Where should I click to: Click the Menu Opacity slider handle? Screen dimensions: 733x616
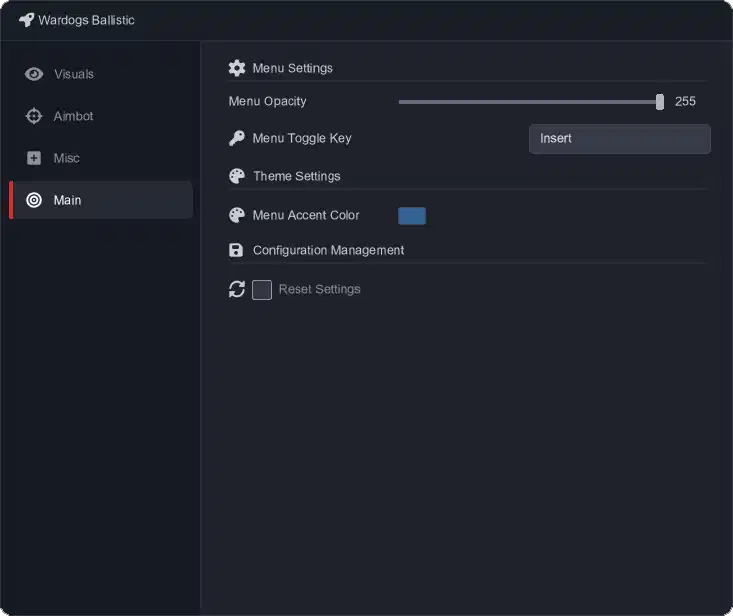(x=660, y=101)
